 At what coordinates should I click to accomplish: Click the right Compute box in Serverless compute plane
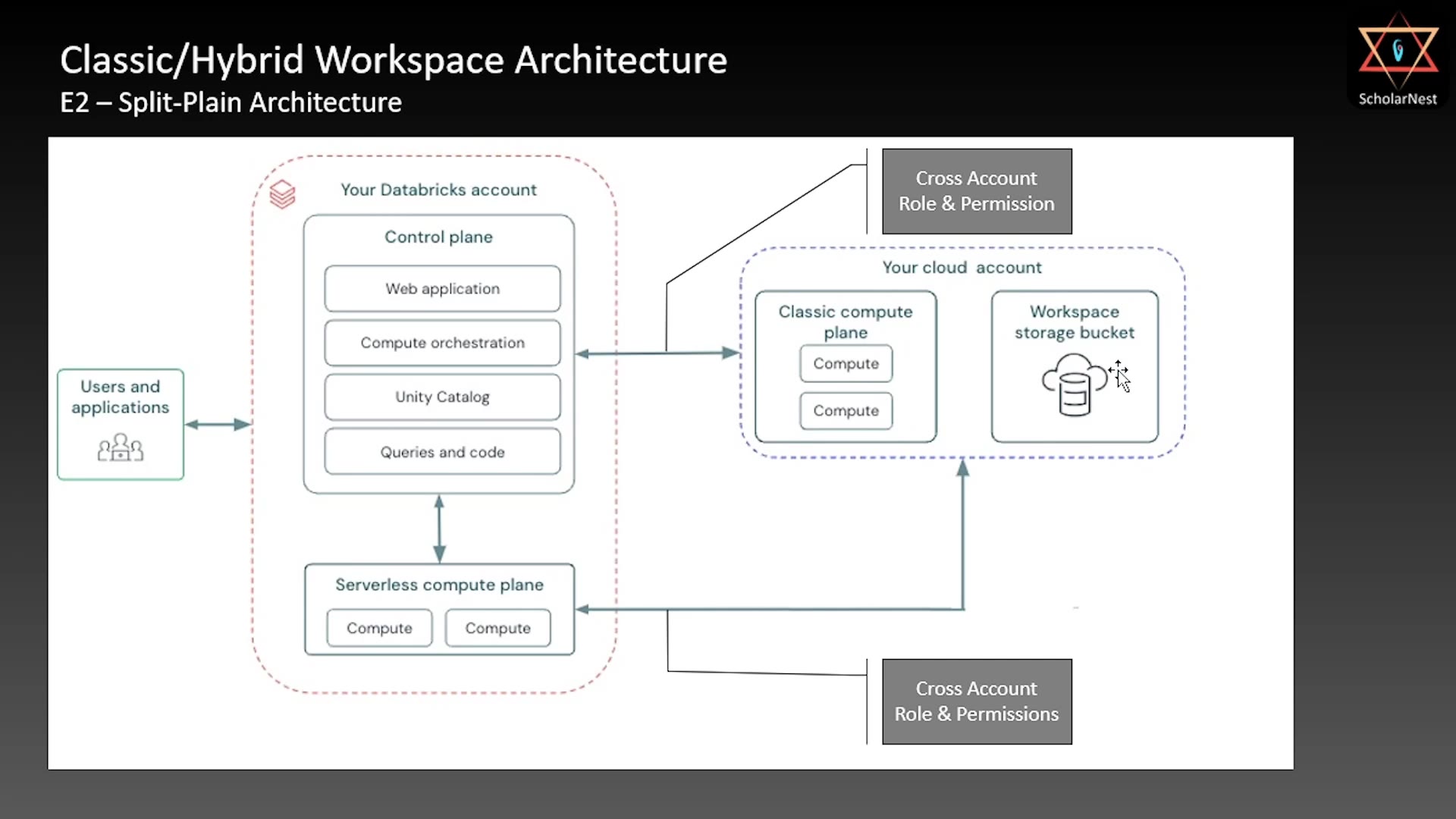497,628
